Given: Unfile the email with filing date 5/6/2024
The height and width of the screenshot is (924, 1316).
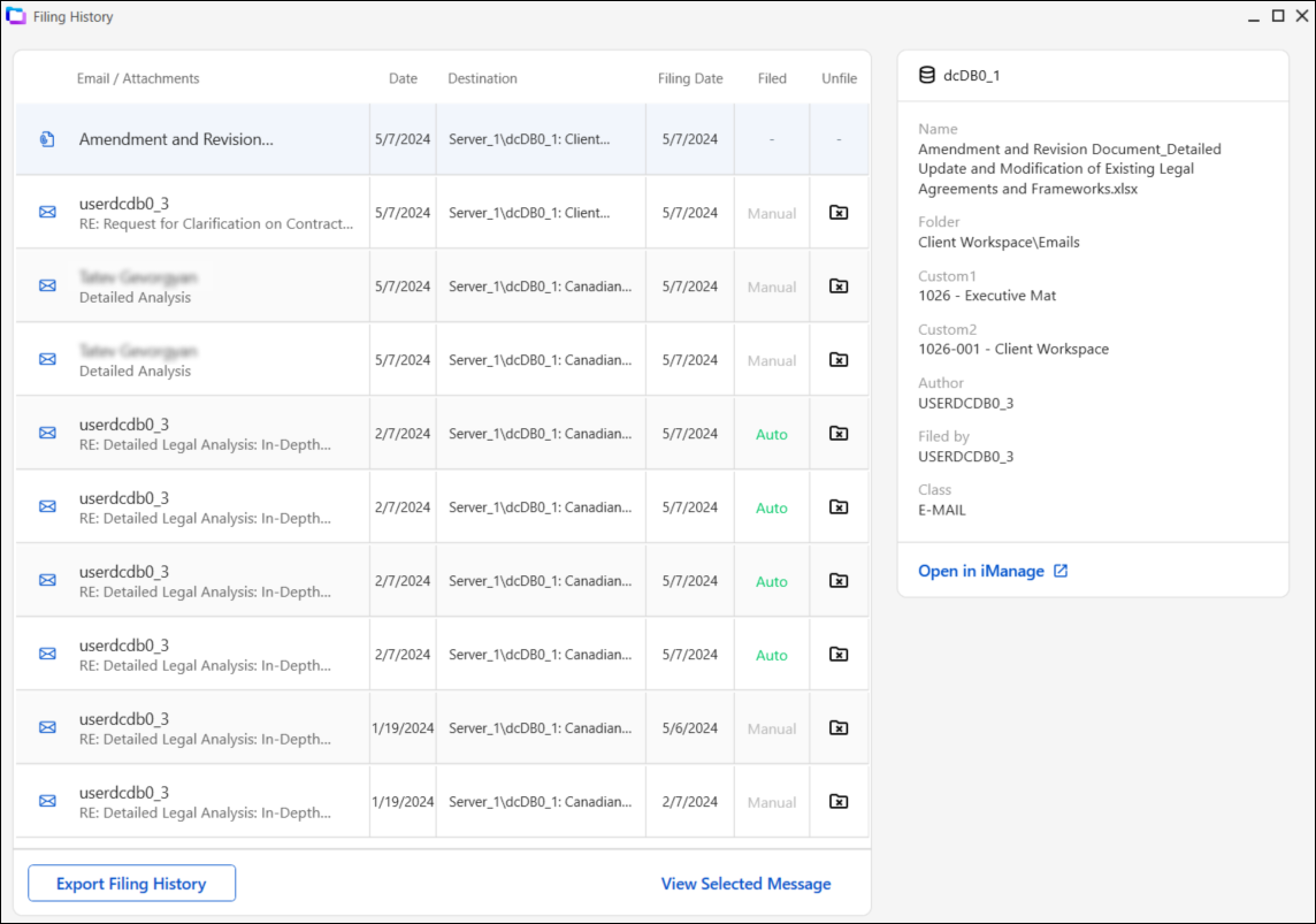Looking at the screenshot, I should click(839, 727).
